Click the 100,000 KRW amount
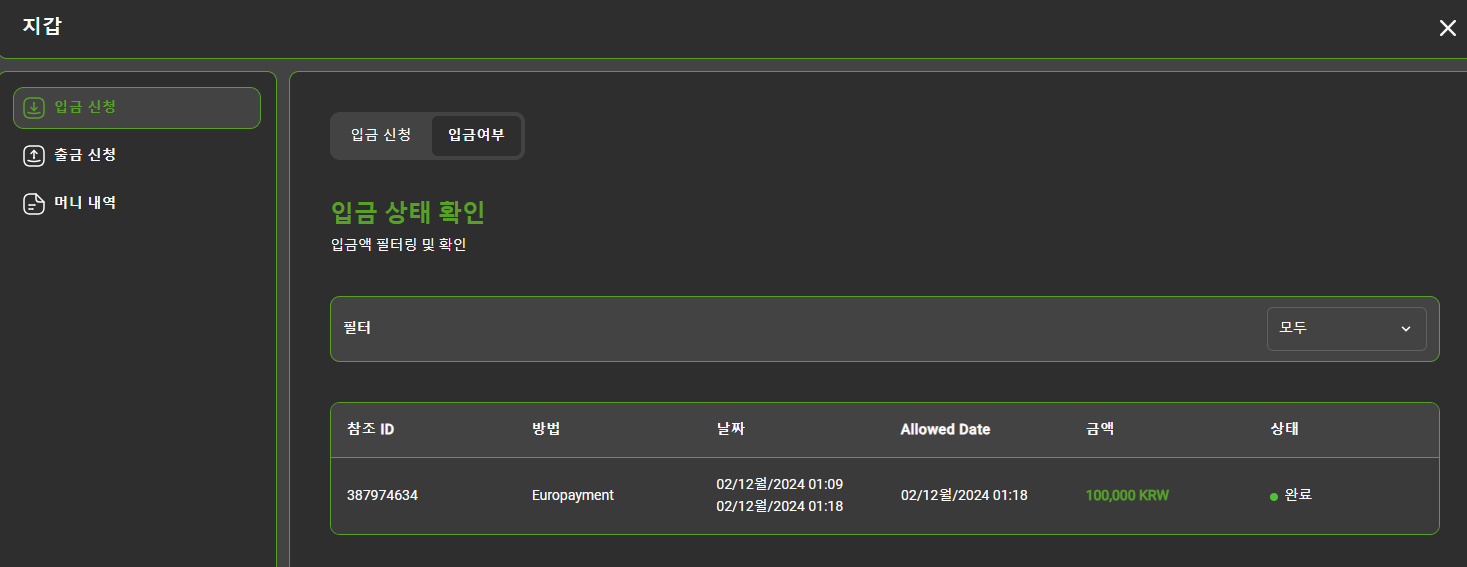Viewport: 1467px width, 567px height. point(1127,495)
